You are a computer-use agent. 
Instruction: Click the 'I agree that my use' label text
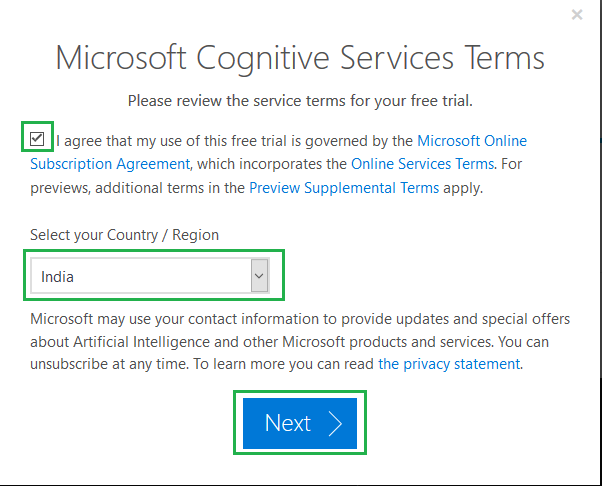(x=235, y=141)
